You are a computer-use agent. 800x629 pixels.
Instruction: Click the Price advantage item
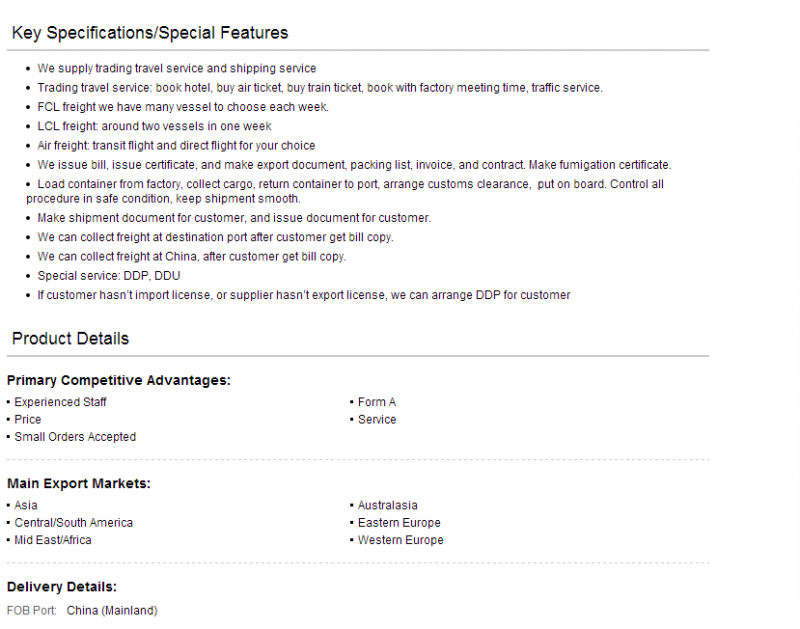(x=28, y=419)
